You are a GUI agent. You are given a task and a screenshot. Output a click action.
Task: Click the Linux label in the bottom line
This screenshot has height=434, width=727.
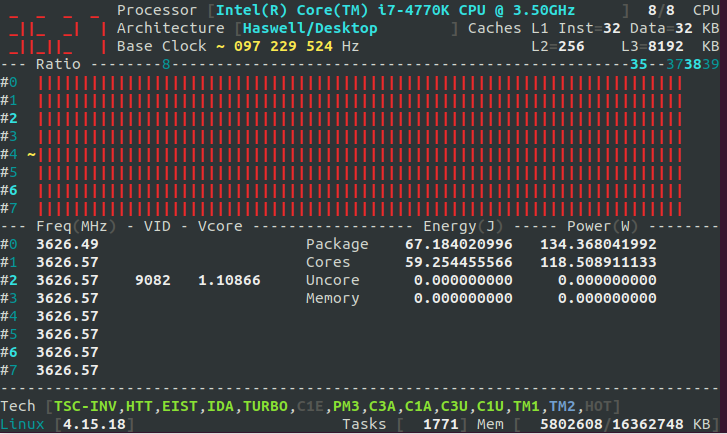coord(22,425)
